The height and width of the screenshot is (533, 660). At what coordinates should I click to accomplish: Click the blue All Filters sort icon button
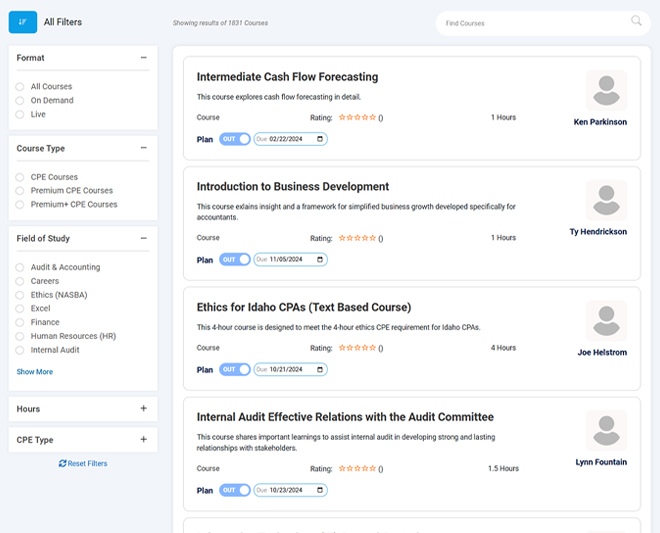coord(23,22)
